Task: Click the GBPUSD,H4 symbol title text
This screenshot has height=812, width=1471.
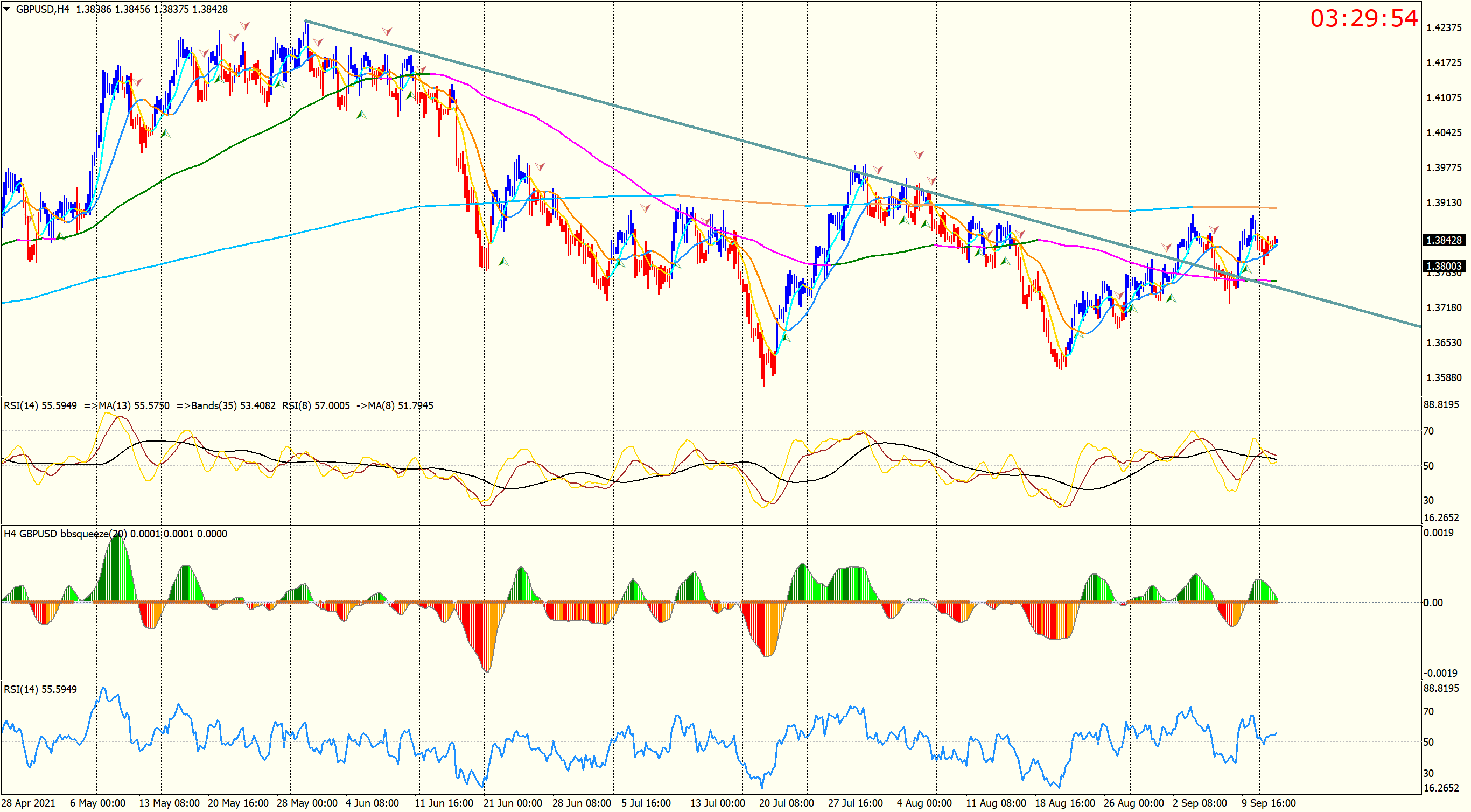Action: click(x=42, y=9)
